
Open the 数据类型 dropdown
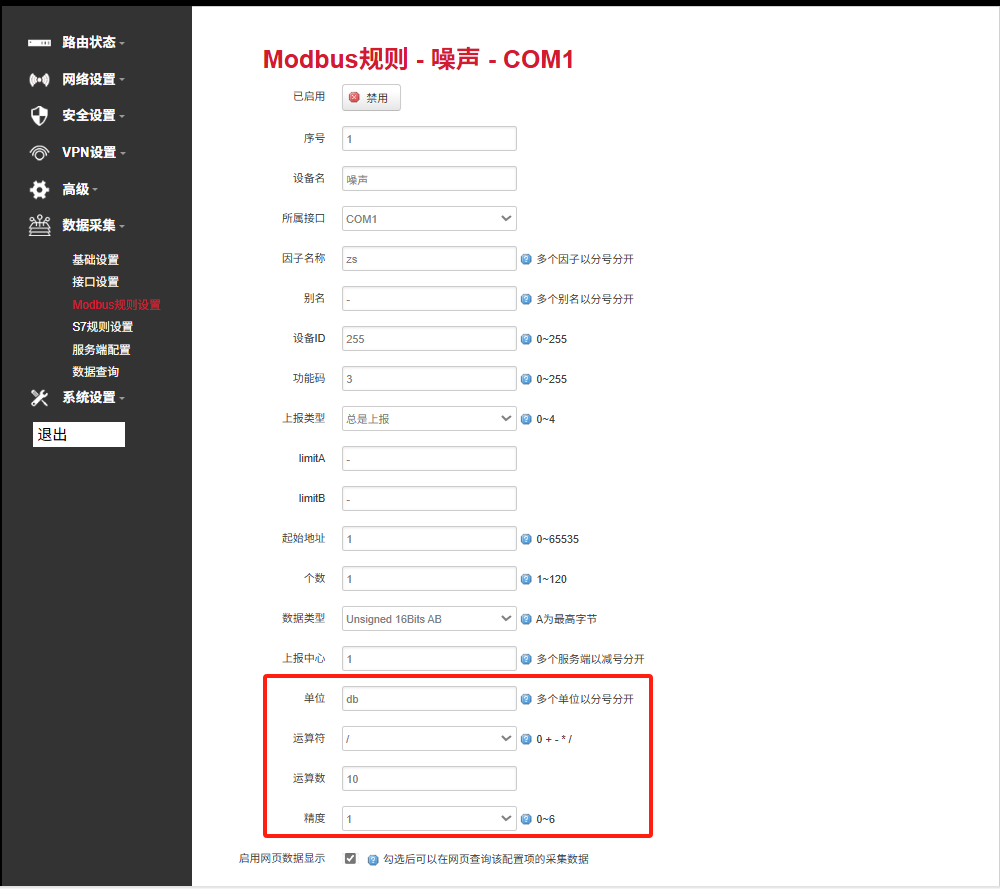pyautogui.click(x=429, y=618)
